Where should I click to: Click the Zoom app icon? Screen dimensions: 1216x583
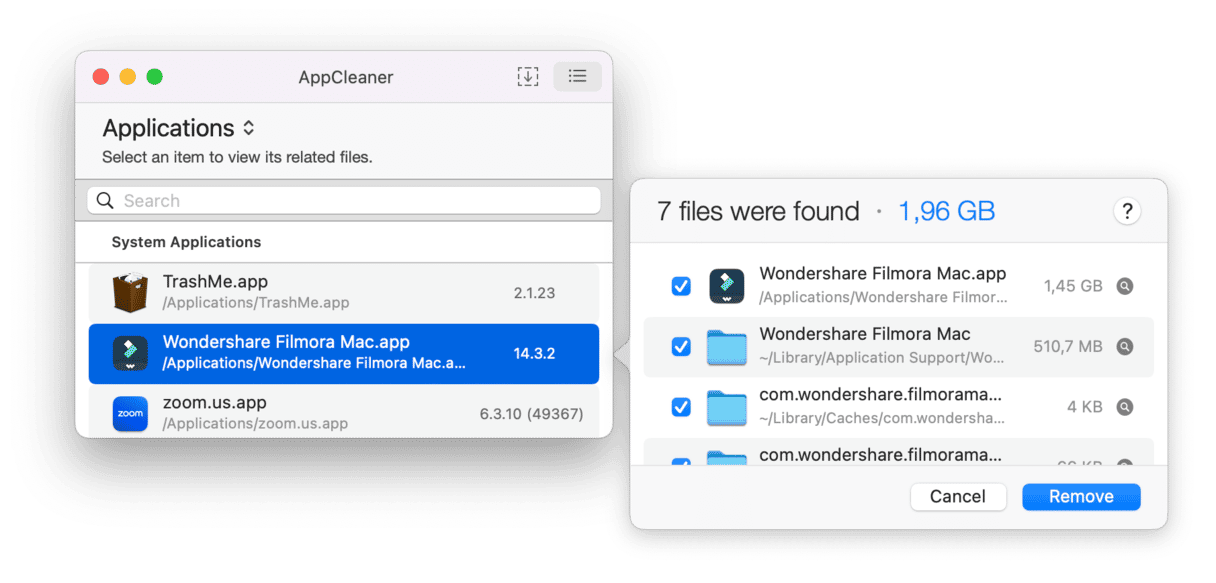click(x=130, y=413)
